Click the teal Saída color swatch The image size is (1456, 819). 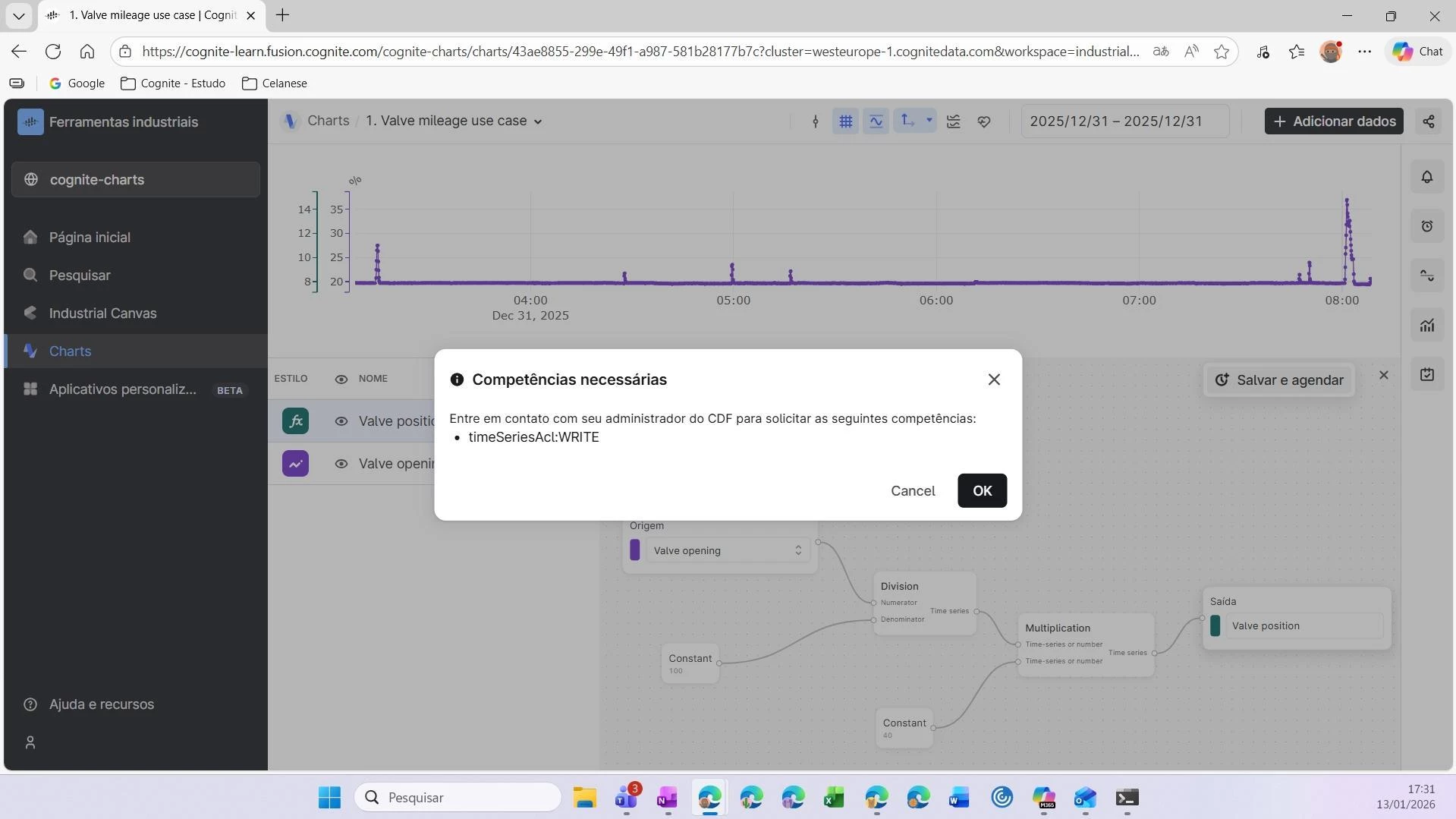[1215, 626]
